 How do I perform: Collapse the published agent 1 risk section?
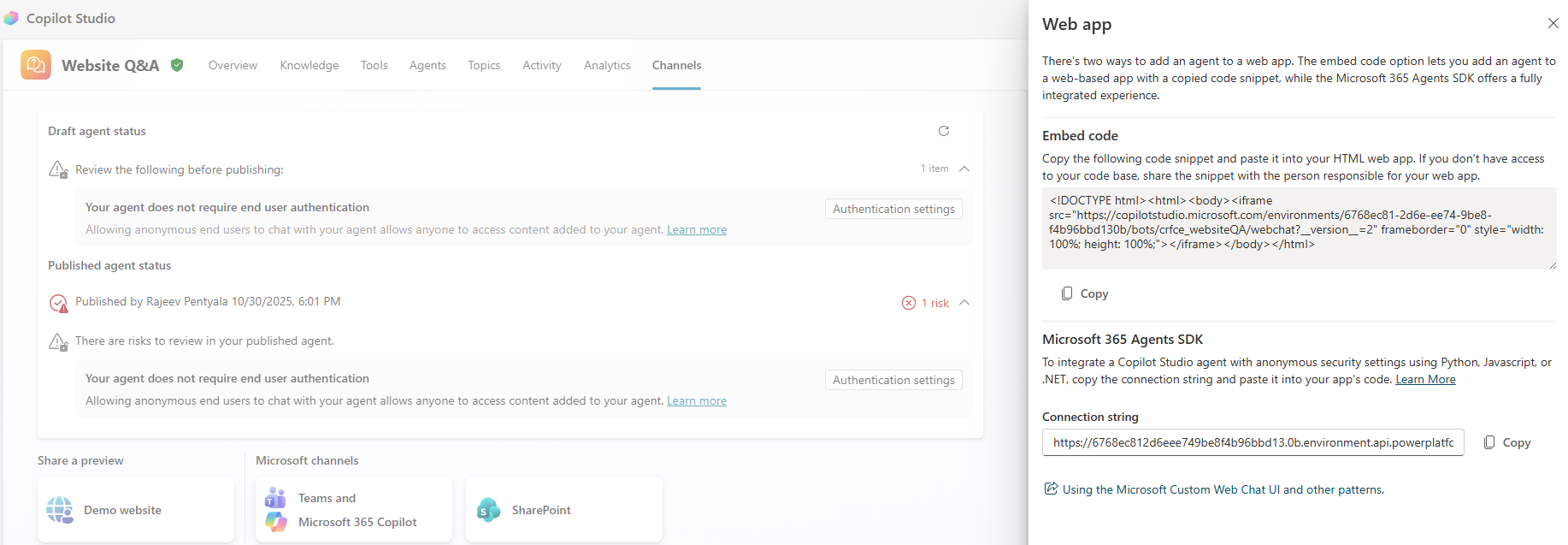[x=964, y=303]
